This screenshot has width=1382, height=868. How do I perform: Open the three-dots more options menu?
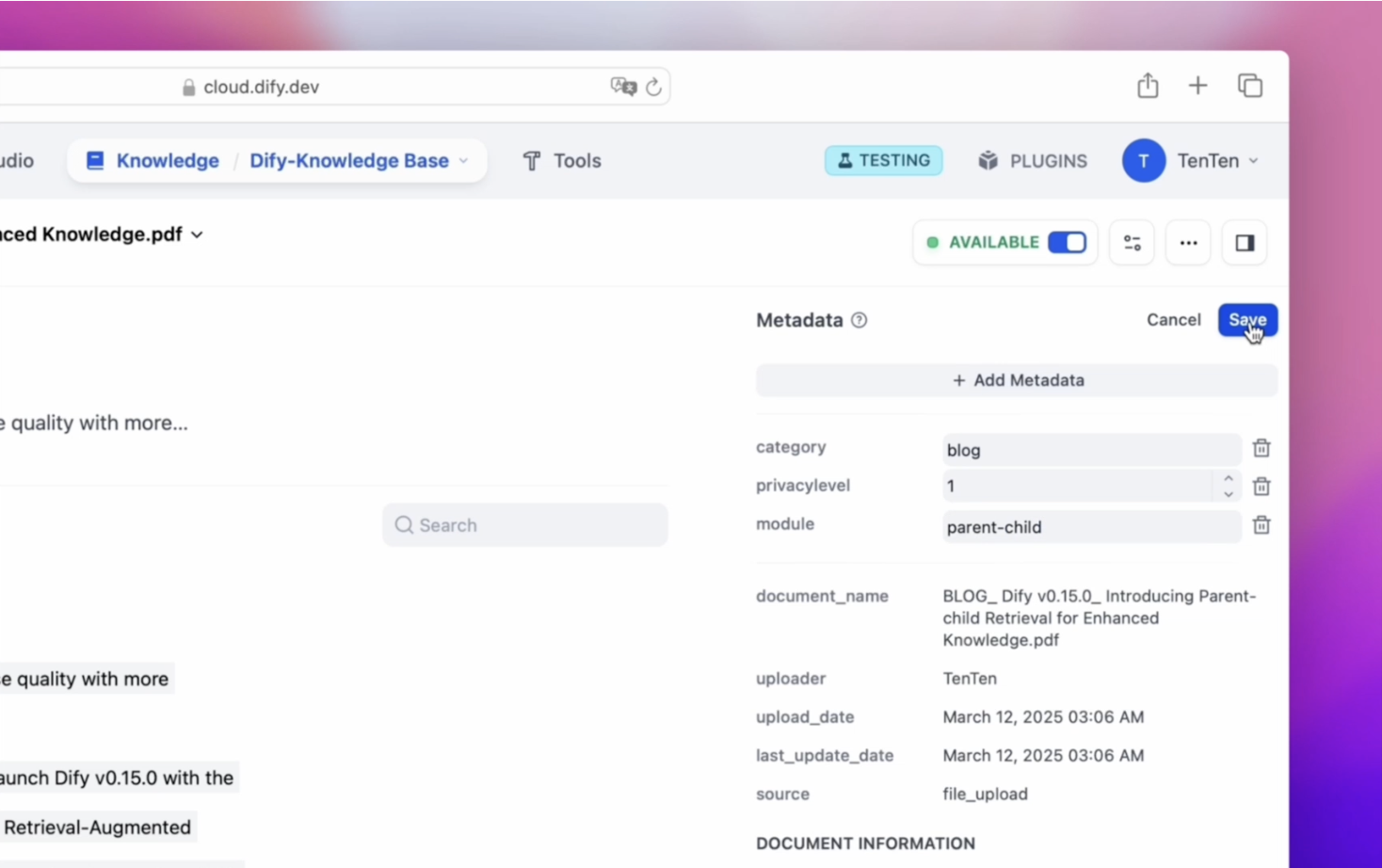point(1188,243)
